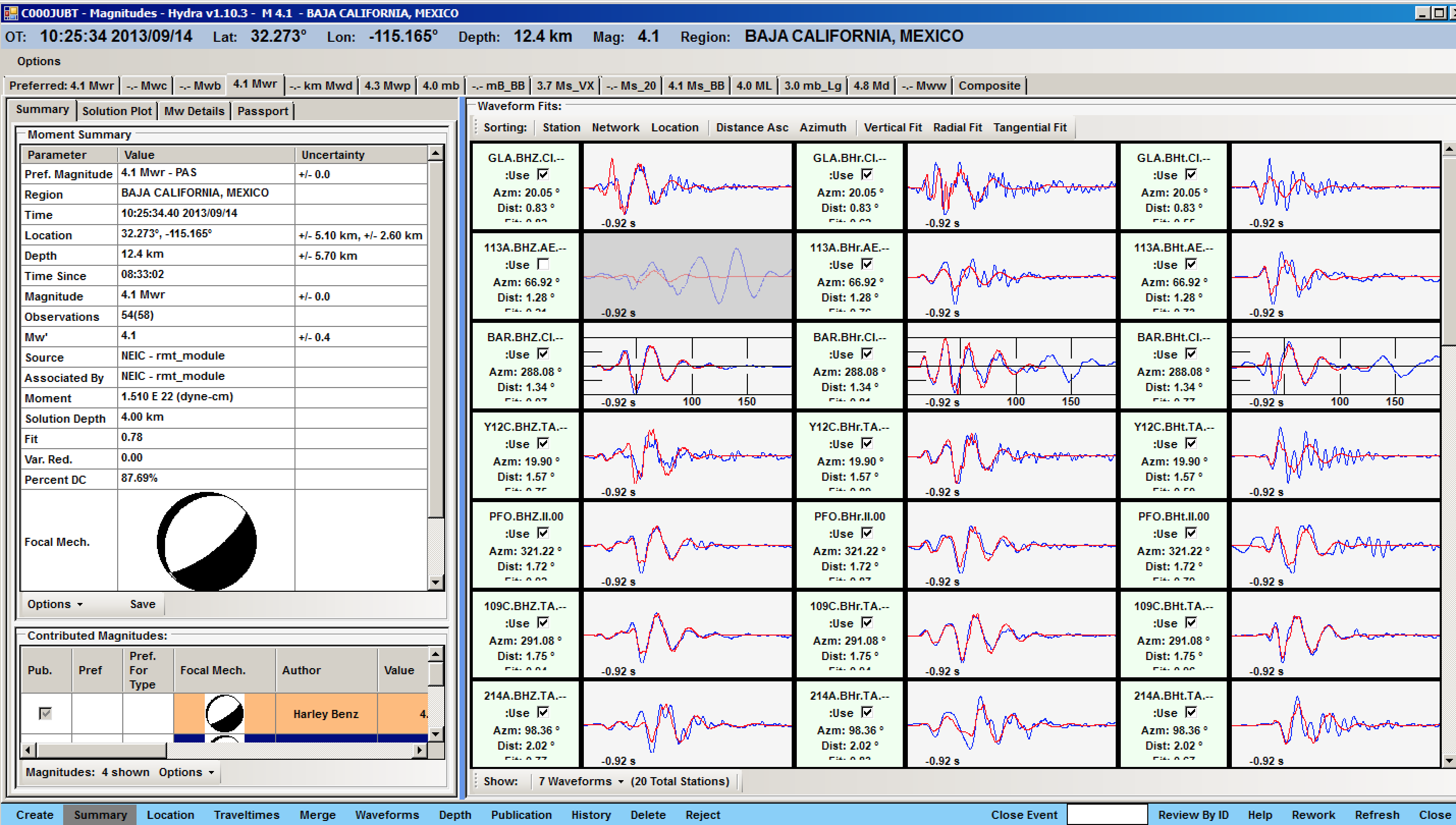Toggle Use checkbox for GLA.BHt.CI

pyautogui.click(x=1191, y=175)
